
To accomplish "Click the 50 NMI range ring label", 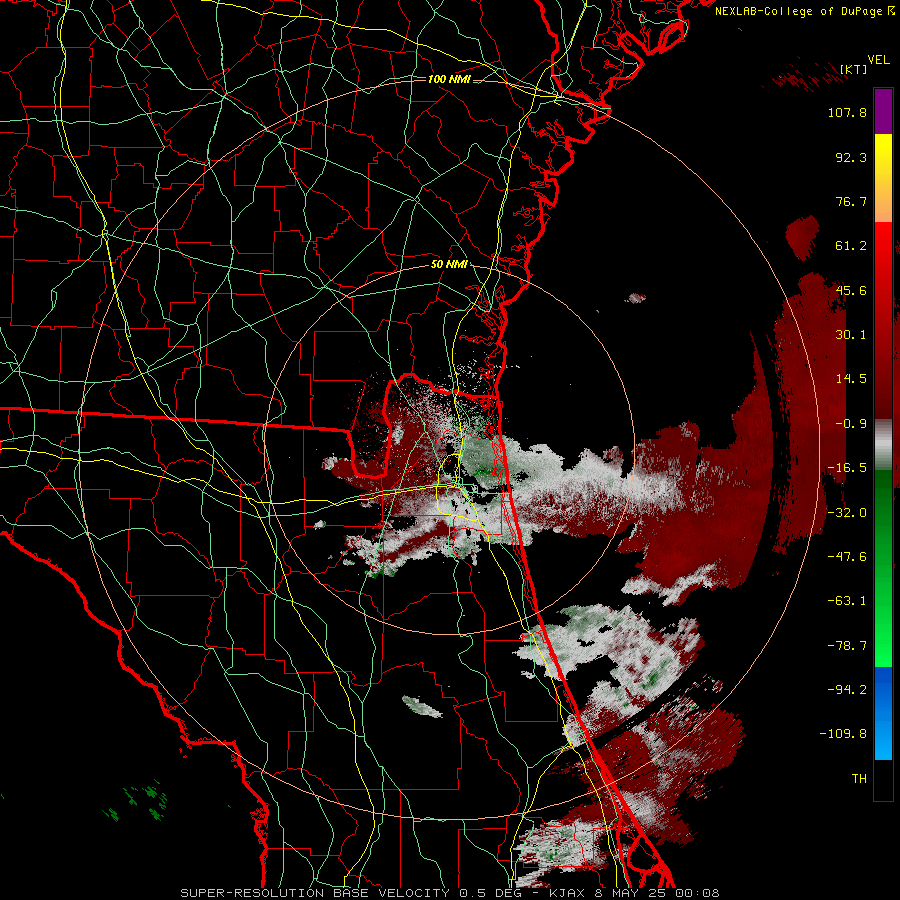I will tap(449, 265).
